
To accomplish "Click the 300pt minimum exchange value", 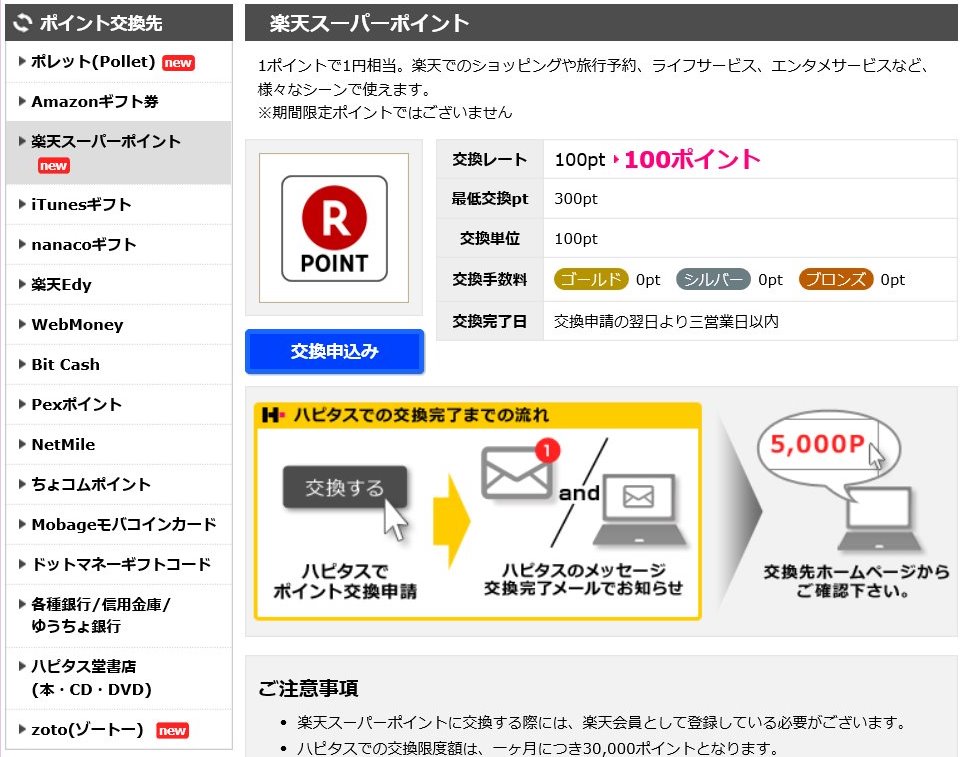I will 575,199.
